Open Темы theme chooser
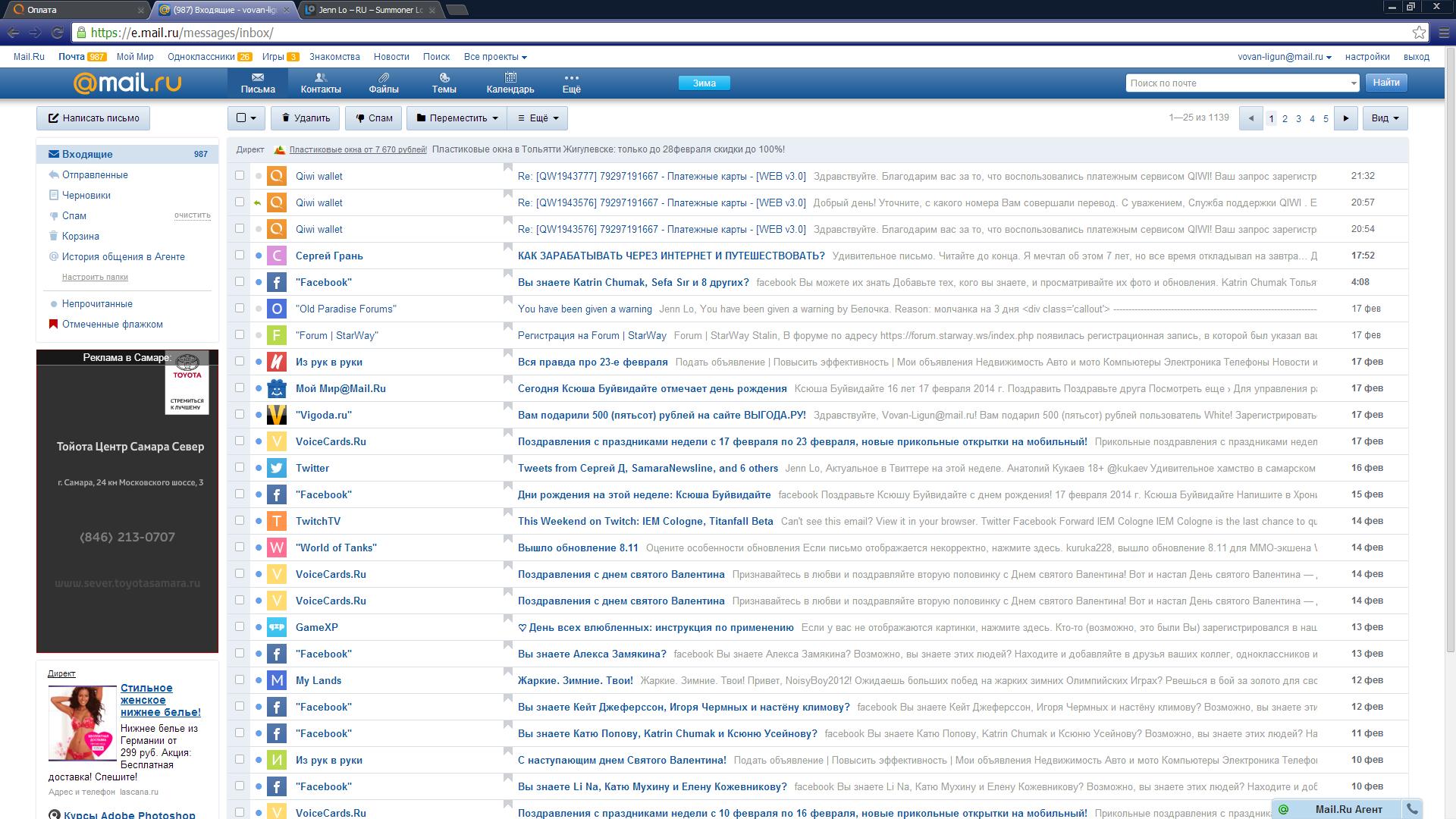1456x819 pixels. [x=444, y=83]
